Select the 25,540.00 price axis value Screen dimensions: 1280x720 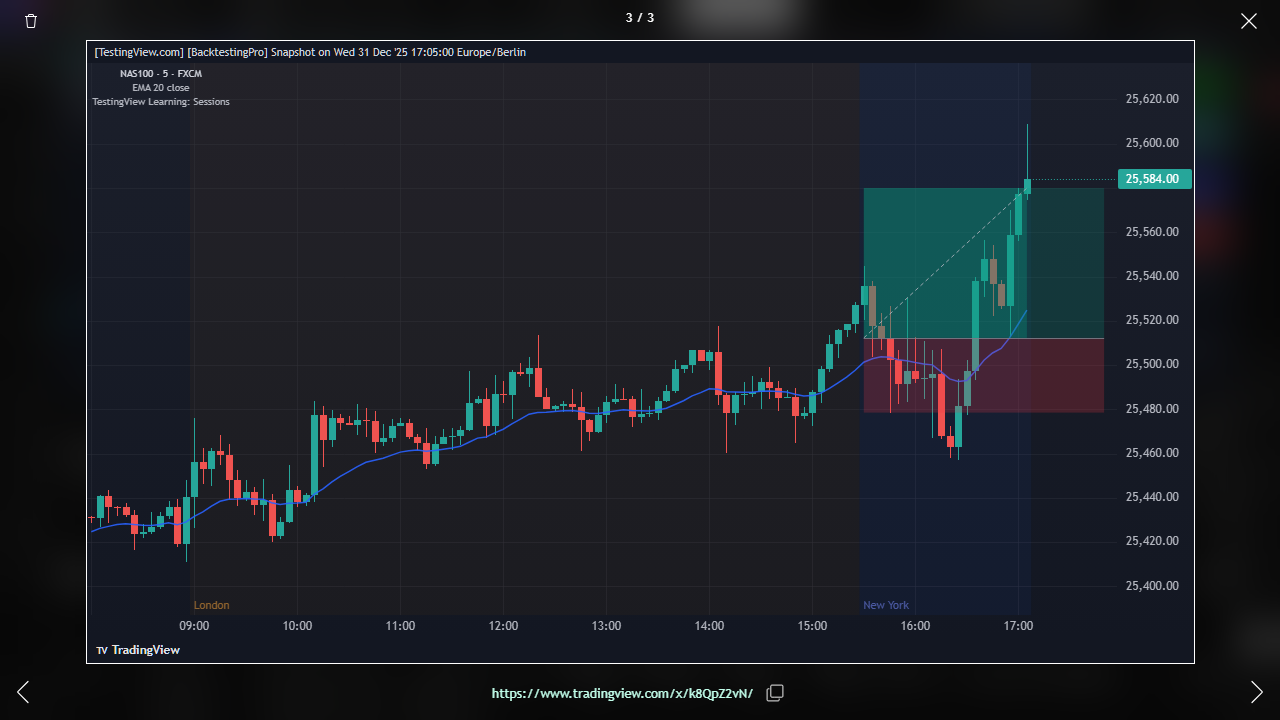pyautogui.click(x=1152, y=276)
